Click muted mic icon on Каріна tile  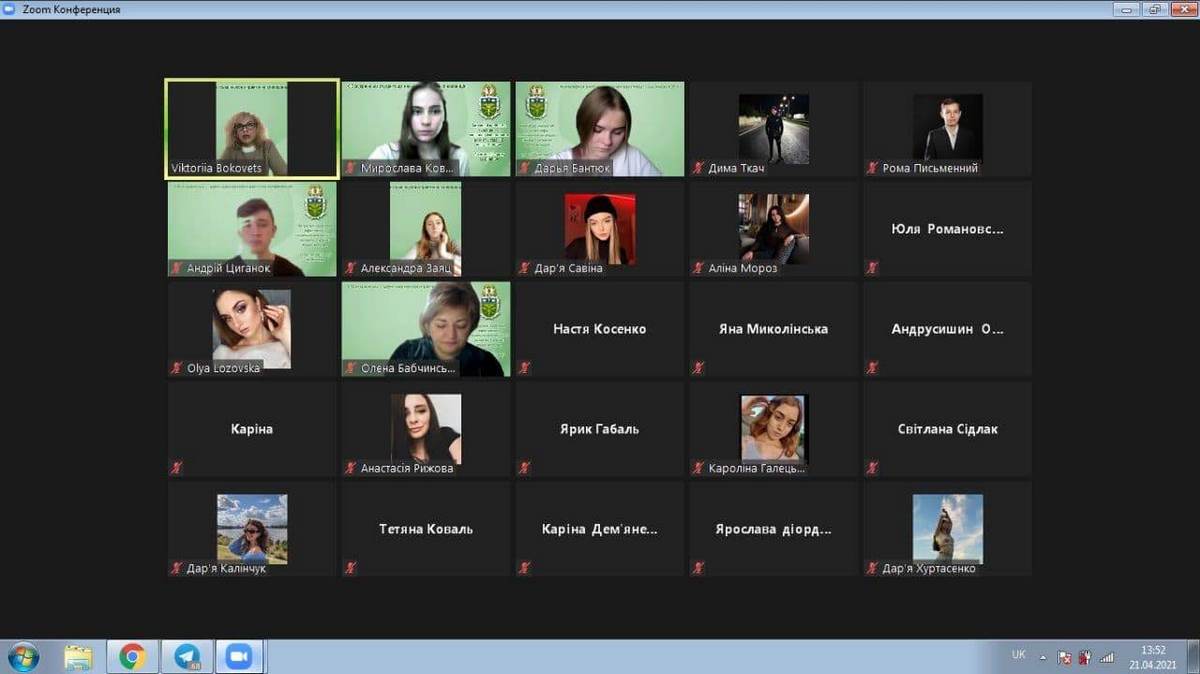pyautogui.click(x=177, y=467)
